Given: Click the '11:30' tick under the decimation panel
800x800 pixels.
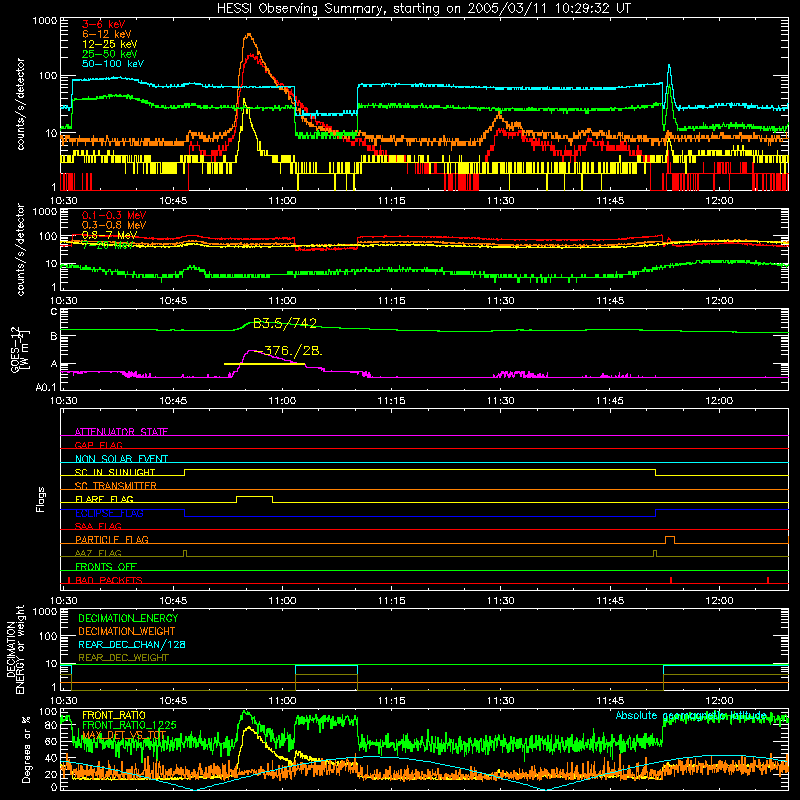Looking at the screenshot, I should 501,701.
